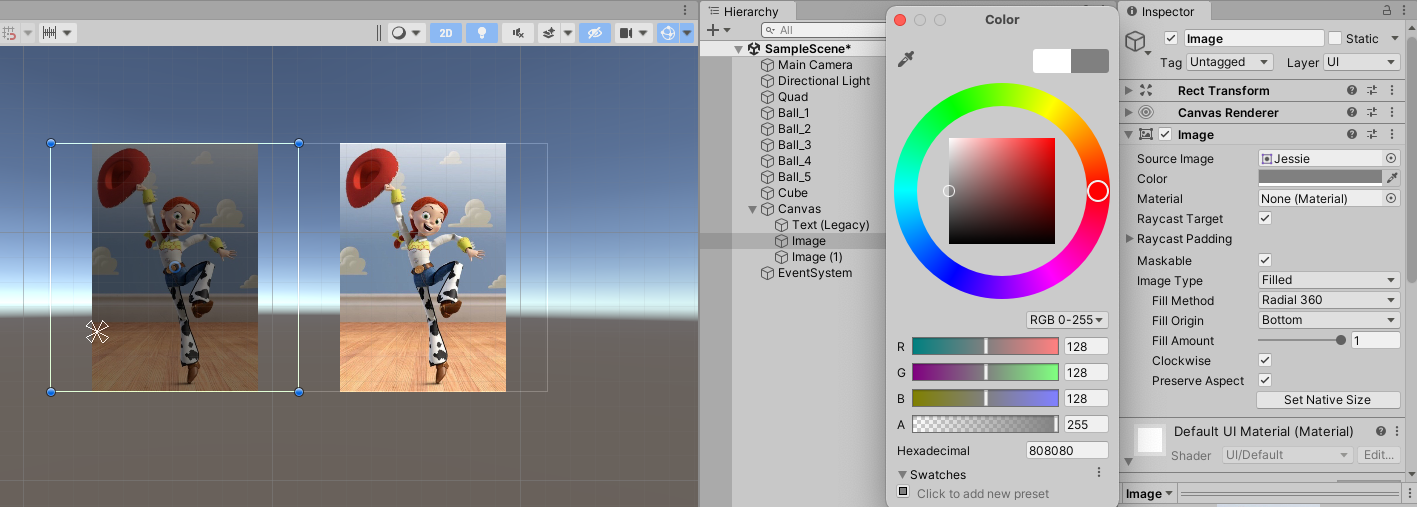This screenshot has height=507, width=1417.
Task: Pick a color with the Color window eyedropper
Action: point(906,61)
